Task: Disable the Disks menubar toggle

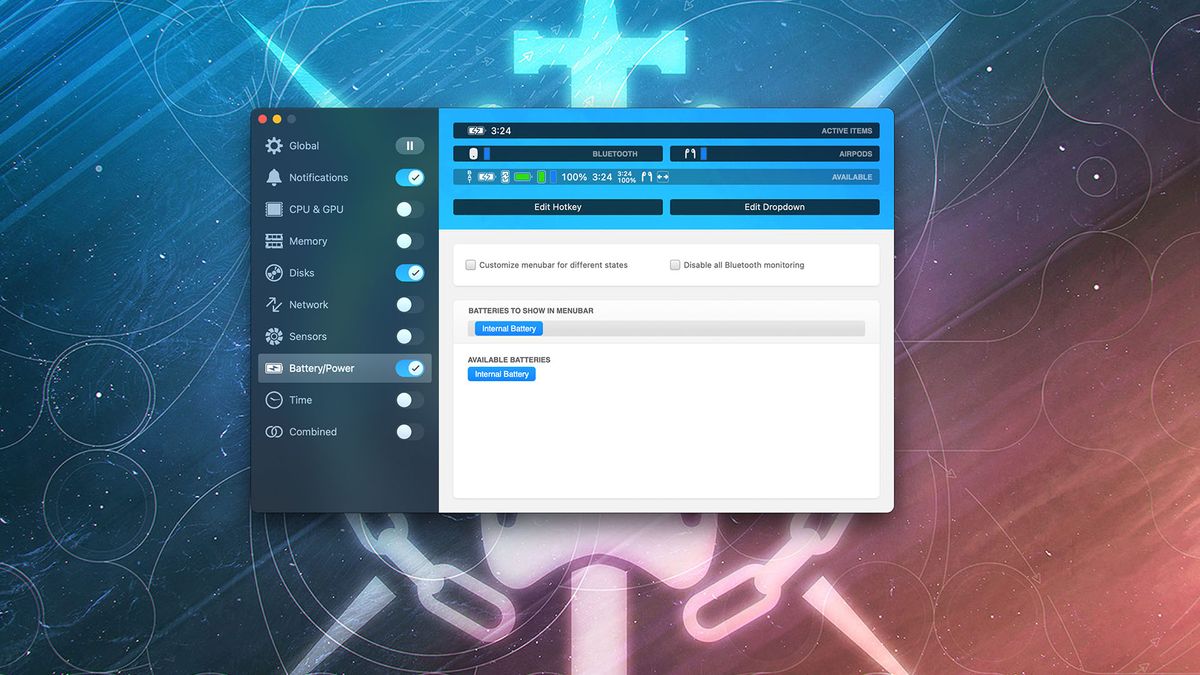Action: click(410, 272)
